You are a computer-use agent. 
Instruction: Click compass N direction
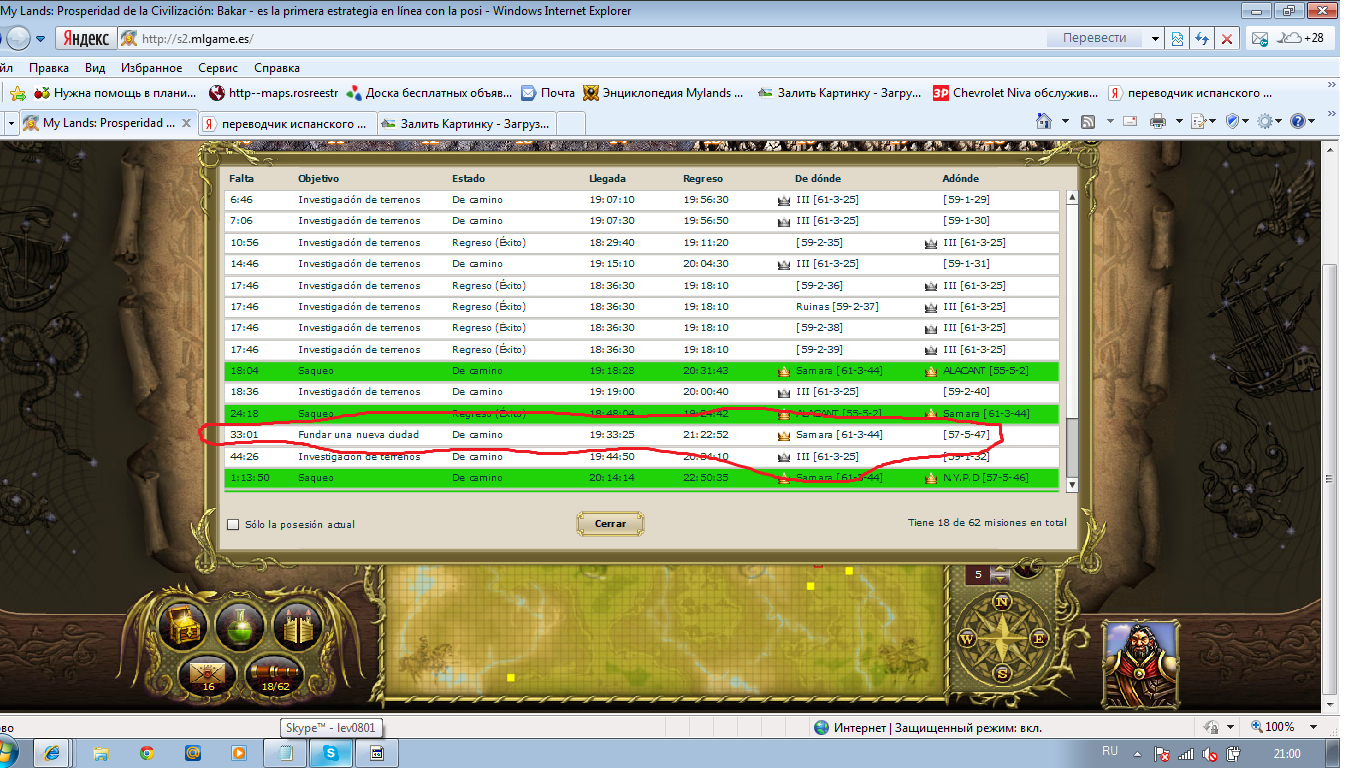1002,601
